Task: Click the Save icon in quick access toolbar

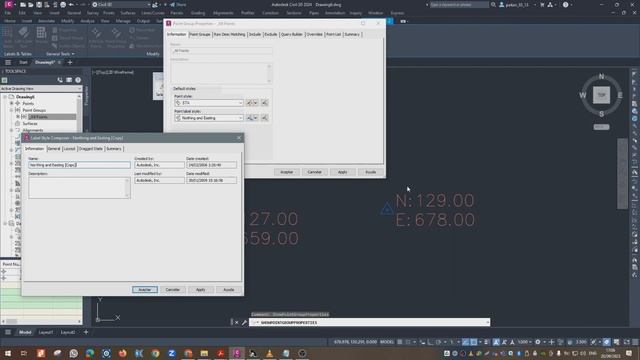Action: 39,5
